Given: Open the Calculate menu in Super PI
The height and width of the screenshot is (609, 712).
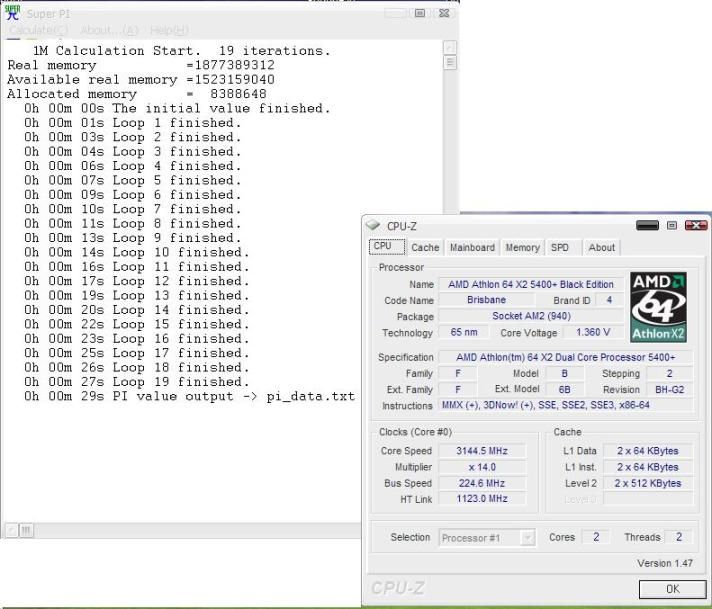Looking at the screenshot, I should [39, 30].
